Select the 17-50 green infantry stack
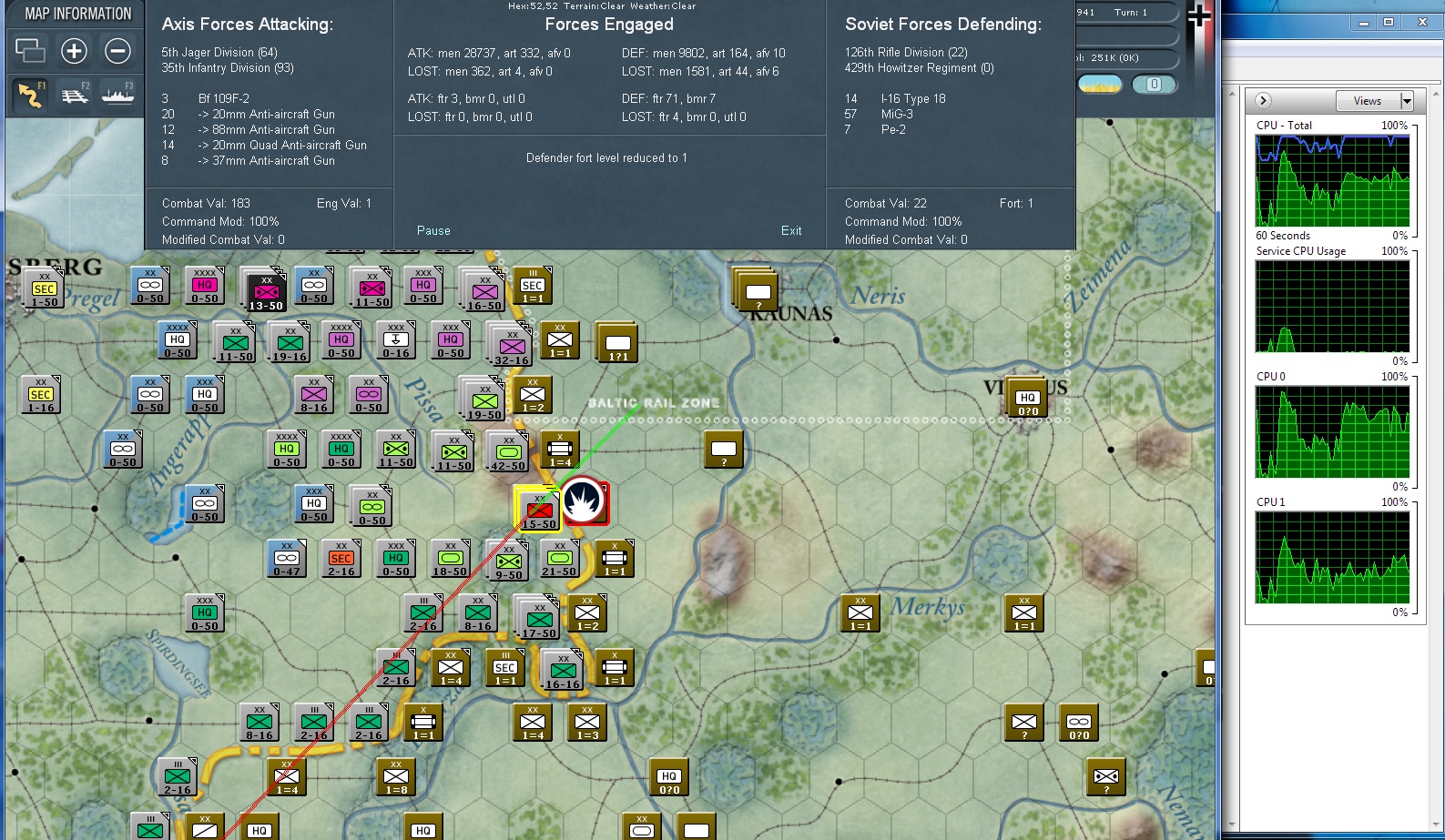The width and height of the screenshot is (1445, 840). (x=539, y=619)
